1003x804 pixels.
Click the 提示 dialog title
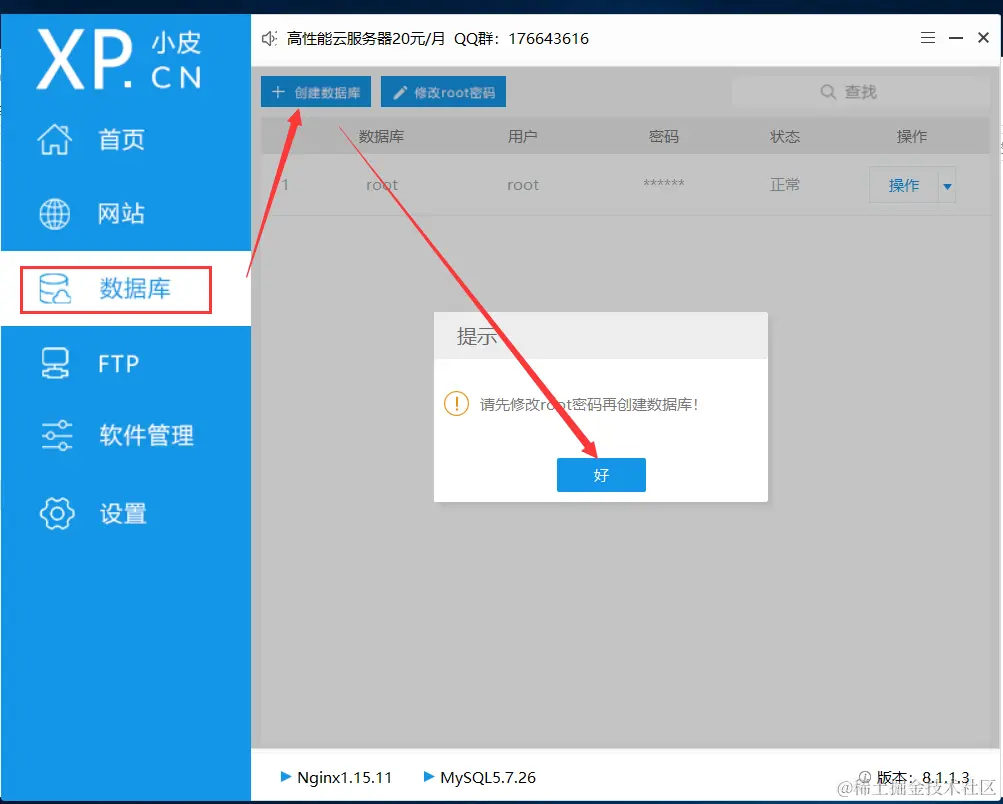pyautogui.click(x=477, y=336)
